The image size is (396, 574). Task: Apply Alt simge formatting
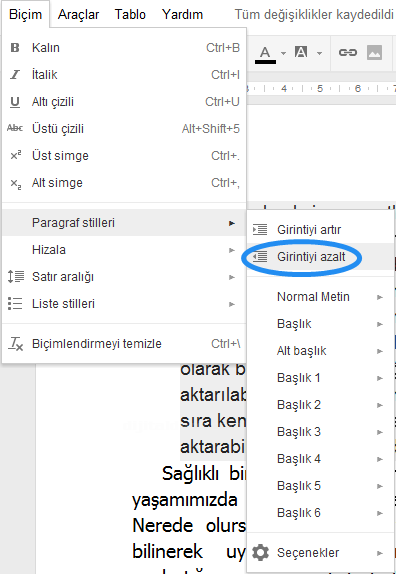coord(124,183)
